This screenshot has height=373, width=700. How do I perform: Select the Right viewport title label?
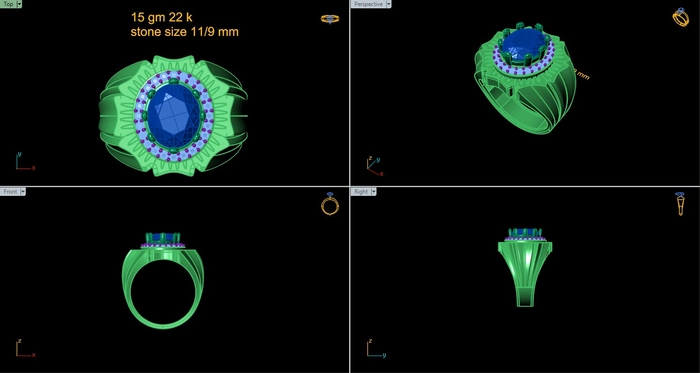tap(361, 191)
